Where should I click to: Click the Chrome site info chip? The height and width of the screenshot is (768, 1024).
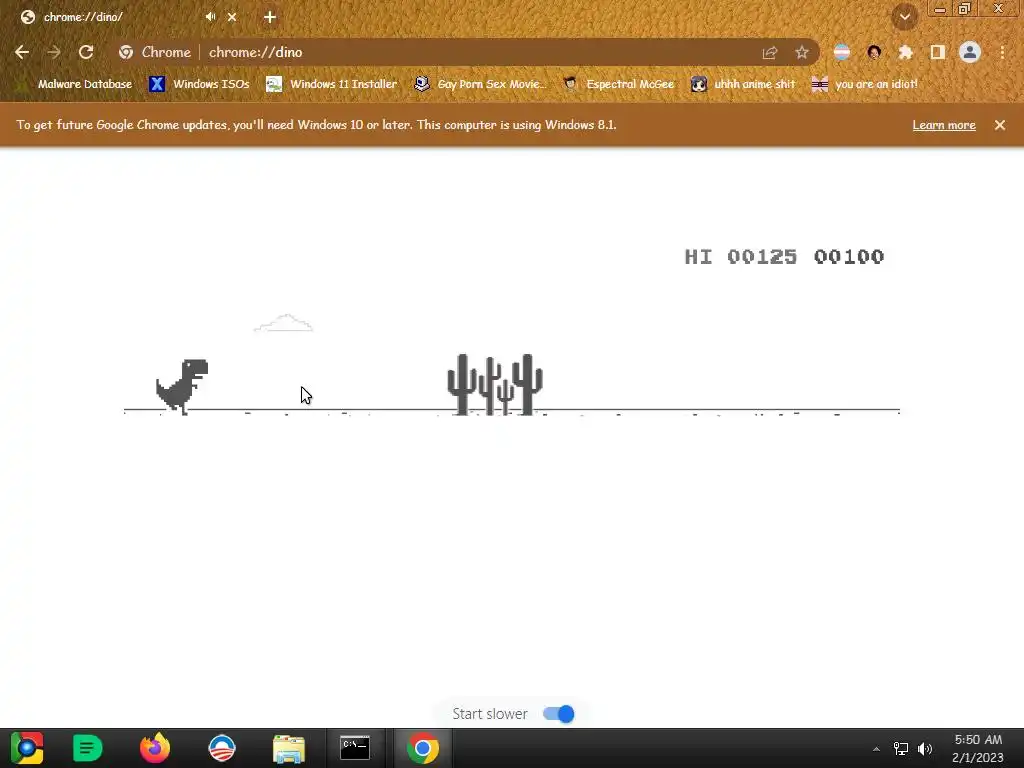pos(155,52)
